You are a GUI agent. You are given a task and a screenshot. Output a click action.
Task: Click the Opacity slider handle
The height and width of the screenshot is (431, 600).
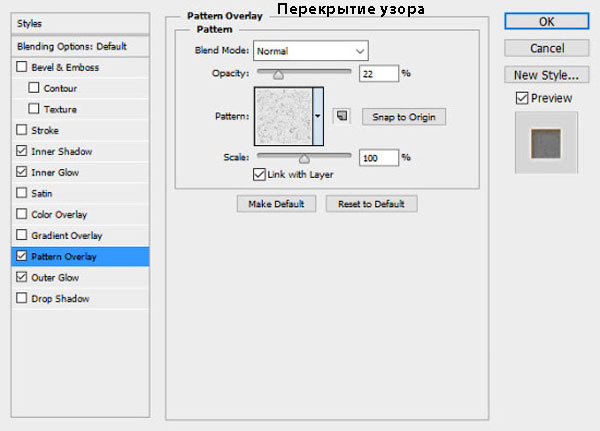[278, 75]
